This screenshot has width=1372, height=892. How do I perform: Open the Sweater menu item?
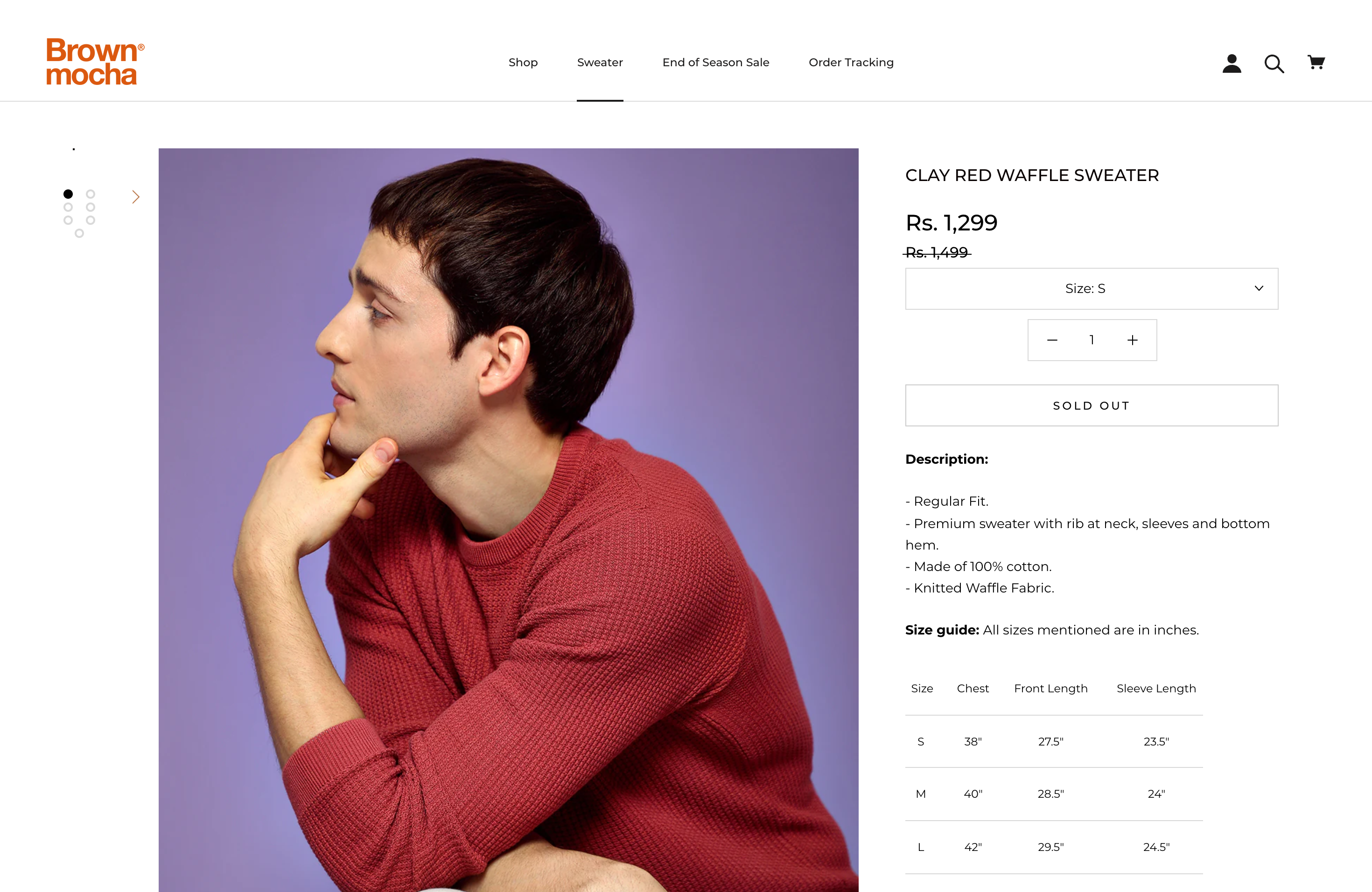tap(600, 62)
